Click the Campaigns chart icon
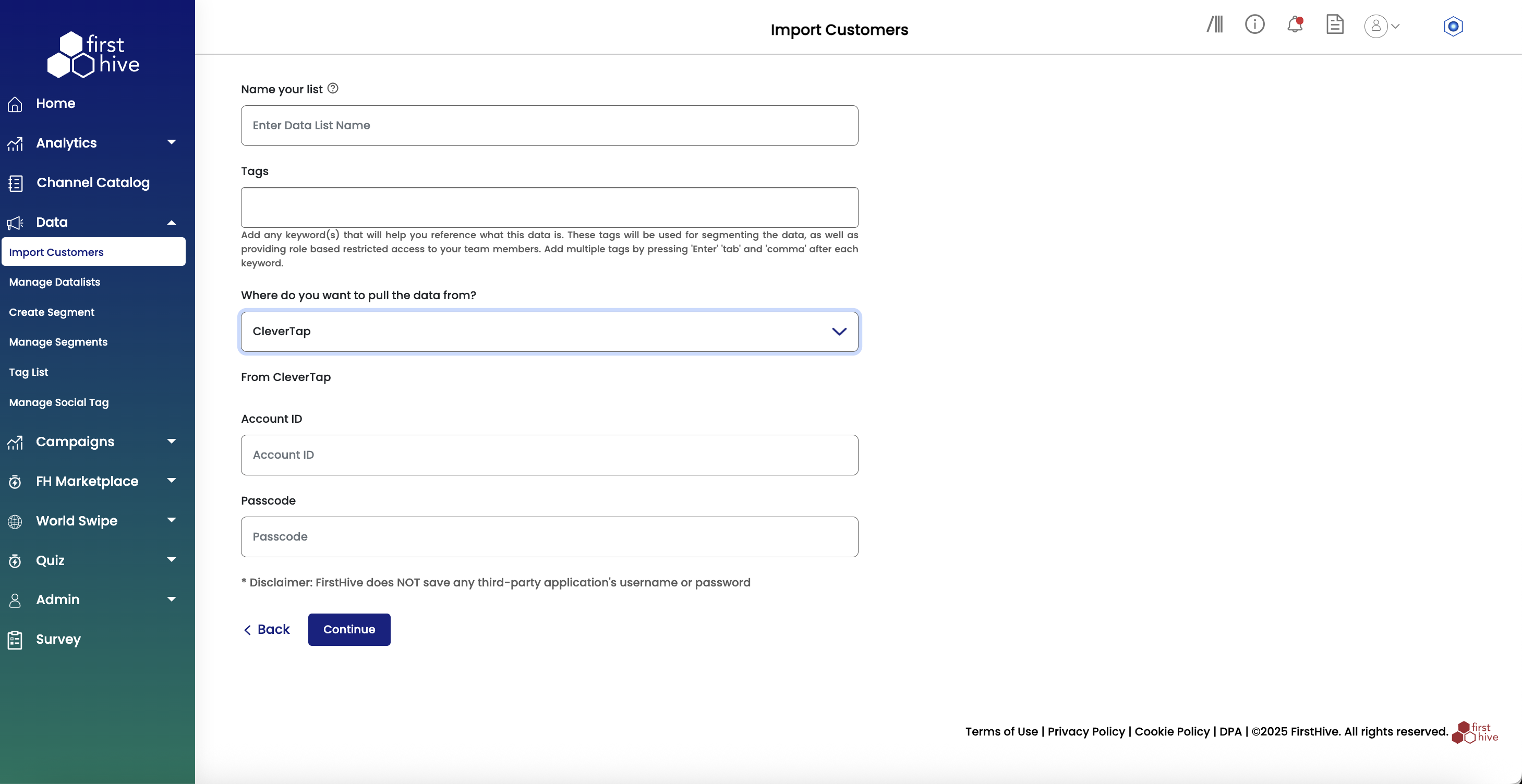The width and height of the screenshot is (1522, 784). pos(15,442)
